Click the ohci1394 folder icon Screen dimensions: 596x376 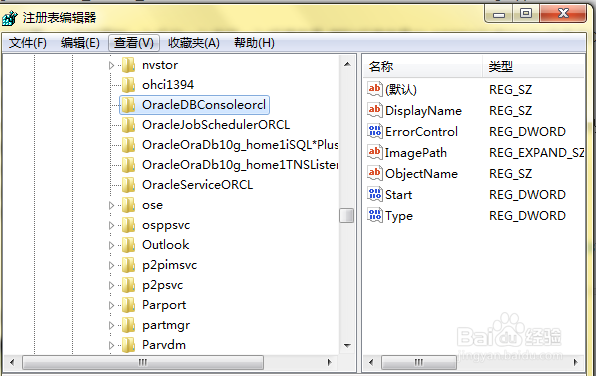point(128,85)
